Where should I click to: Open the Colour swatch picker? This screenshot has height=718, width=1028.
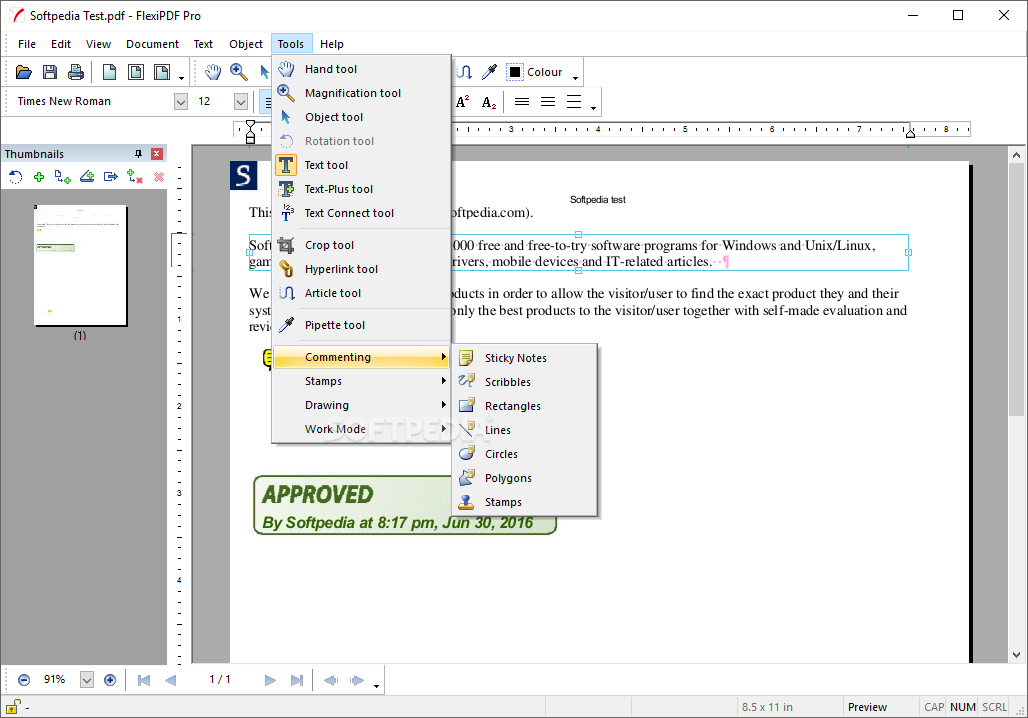click(515, 72)
